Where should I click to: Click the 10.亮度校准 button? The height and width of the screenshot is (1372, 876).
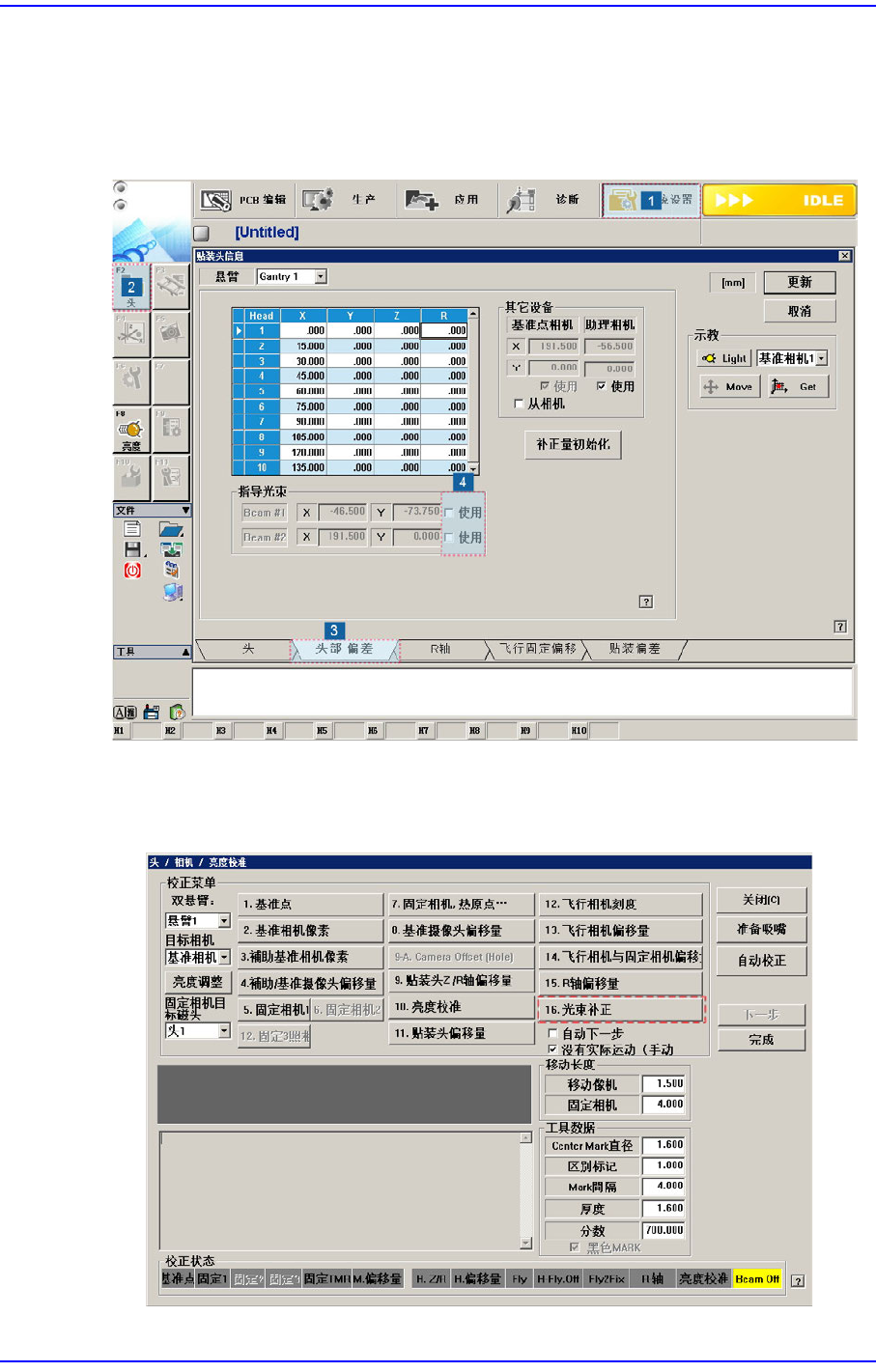tap(462, 1007)
